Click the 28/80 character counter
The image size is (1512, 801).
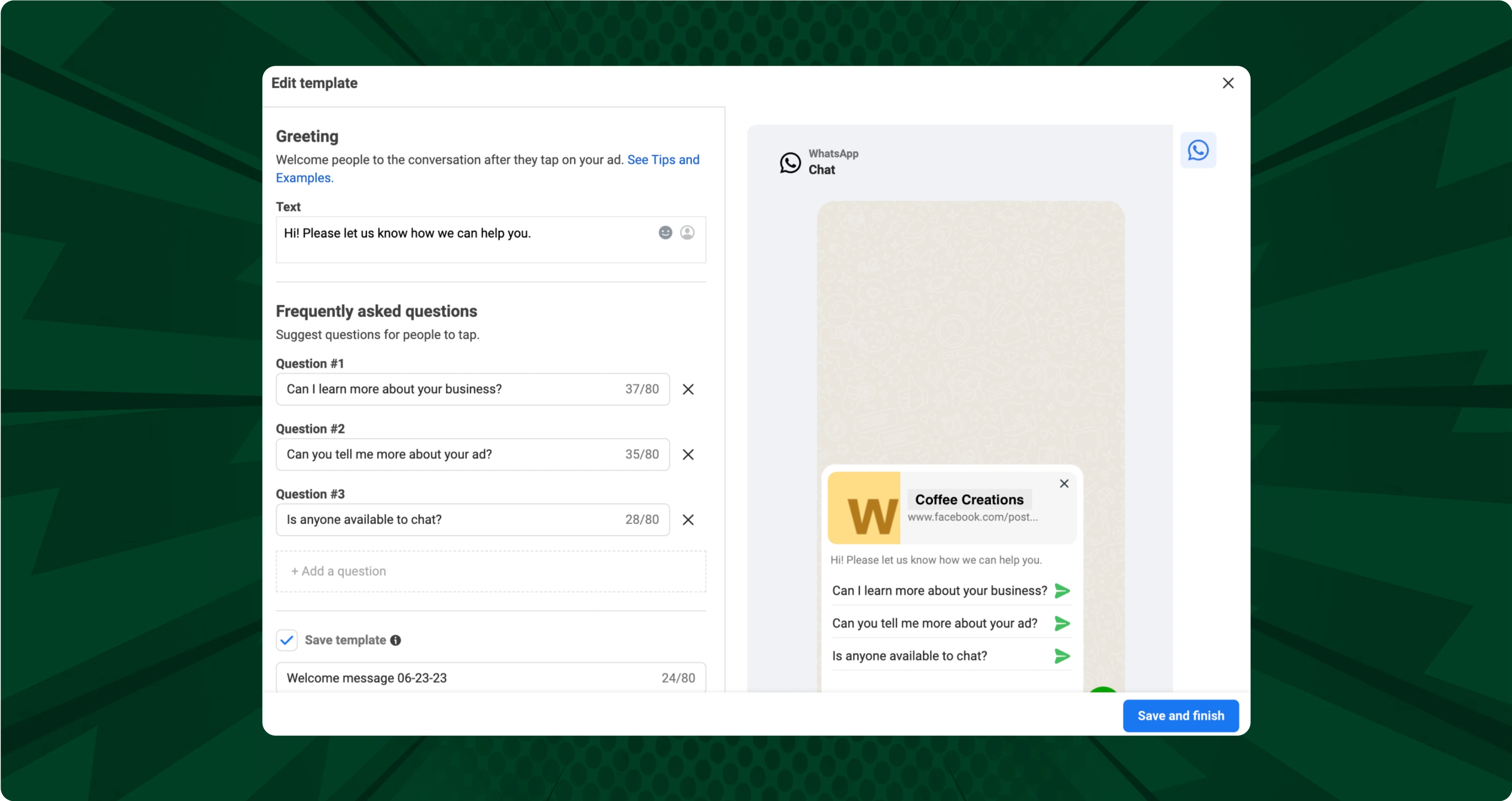tap(641, 519)
